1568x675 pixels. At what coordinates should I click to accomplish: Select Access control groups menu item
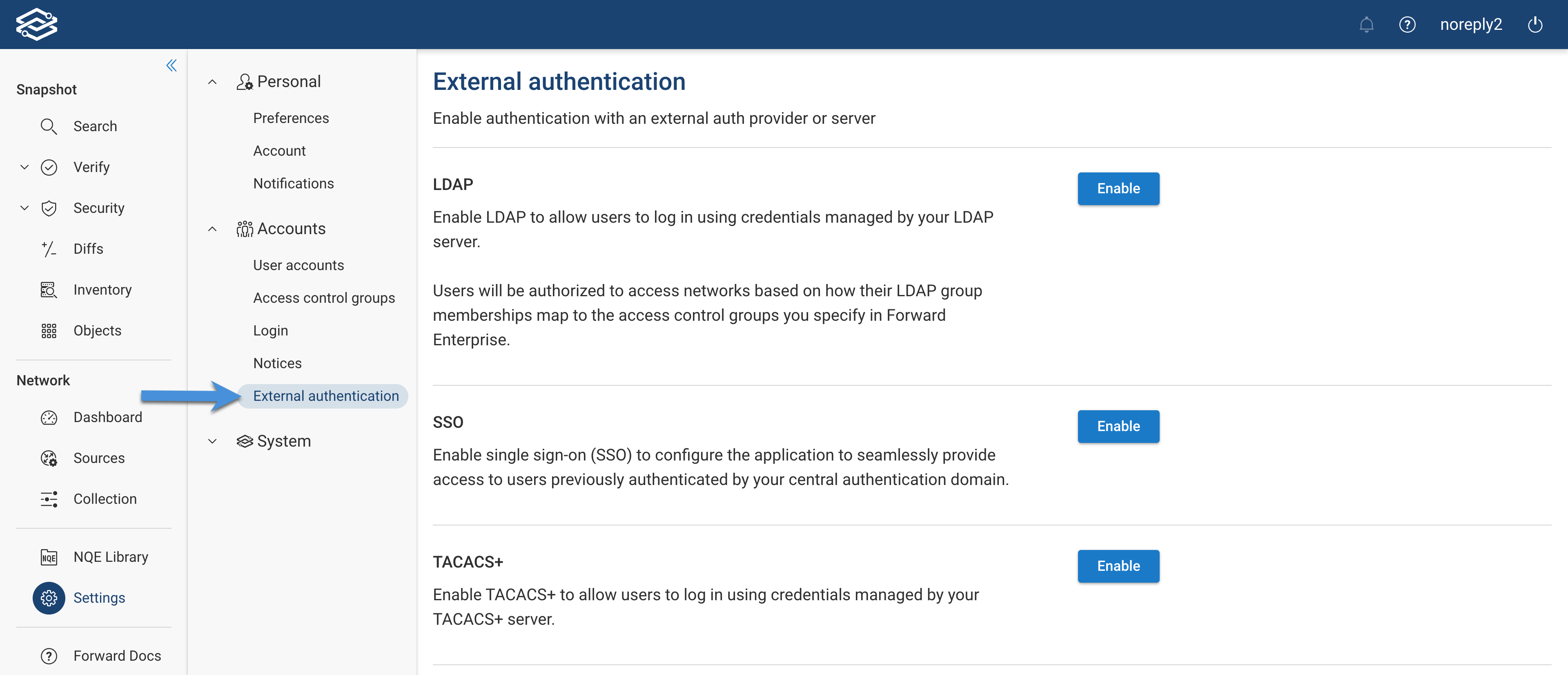(x=324, y=298)
